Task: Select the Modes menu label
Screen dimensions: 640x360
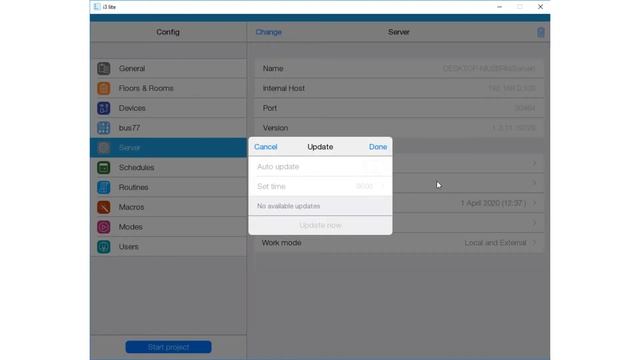Action: pos(131,227)
